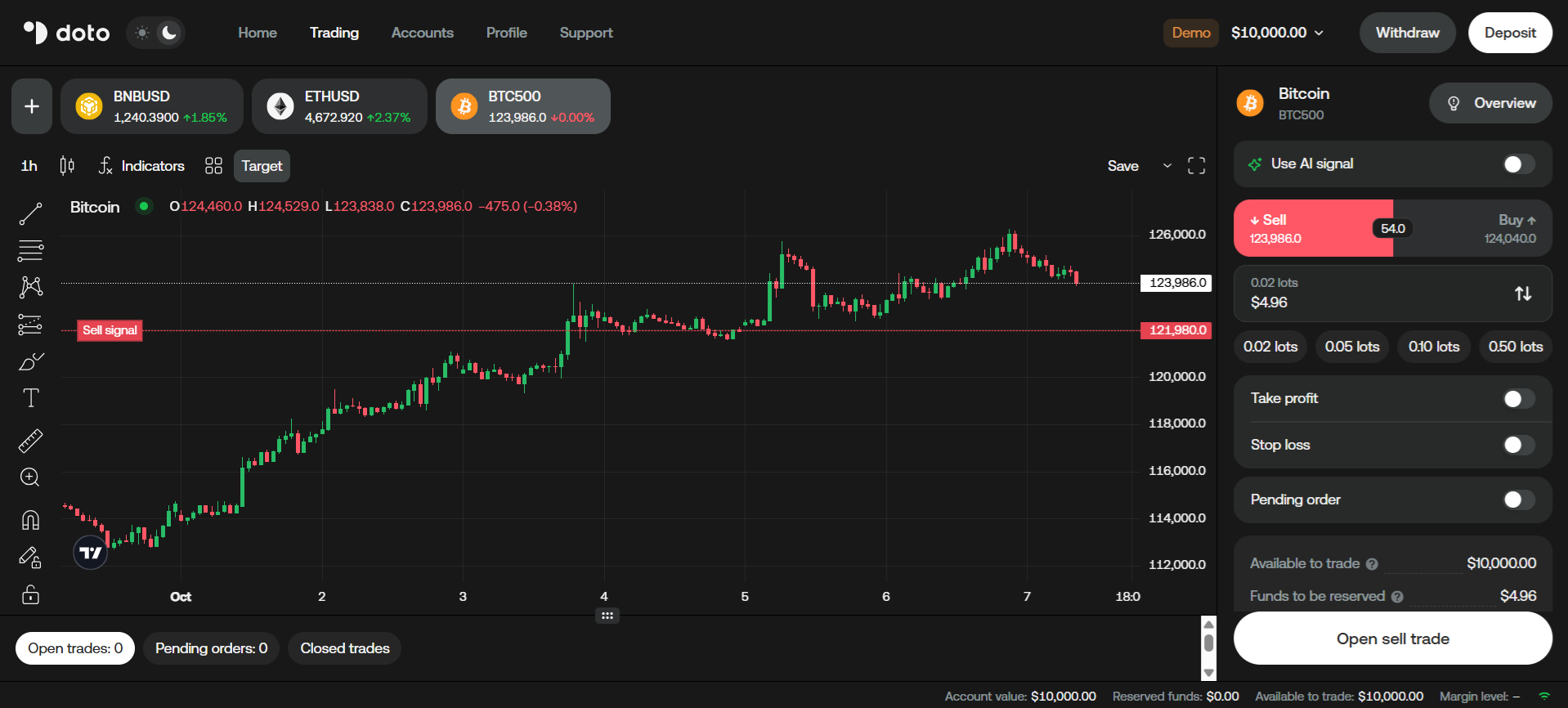This screenshot has height=708, width=1568.
Task: Click the Deposit button
Action: click(x=1510, y=33)
